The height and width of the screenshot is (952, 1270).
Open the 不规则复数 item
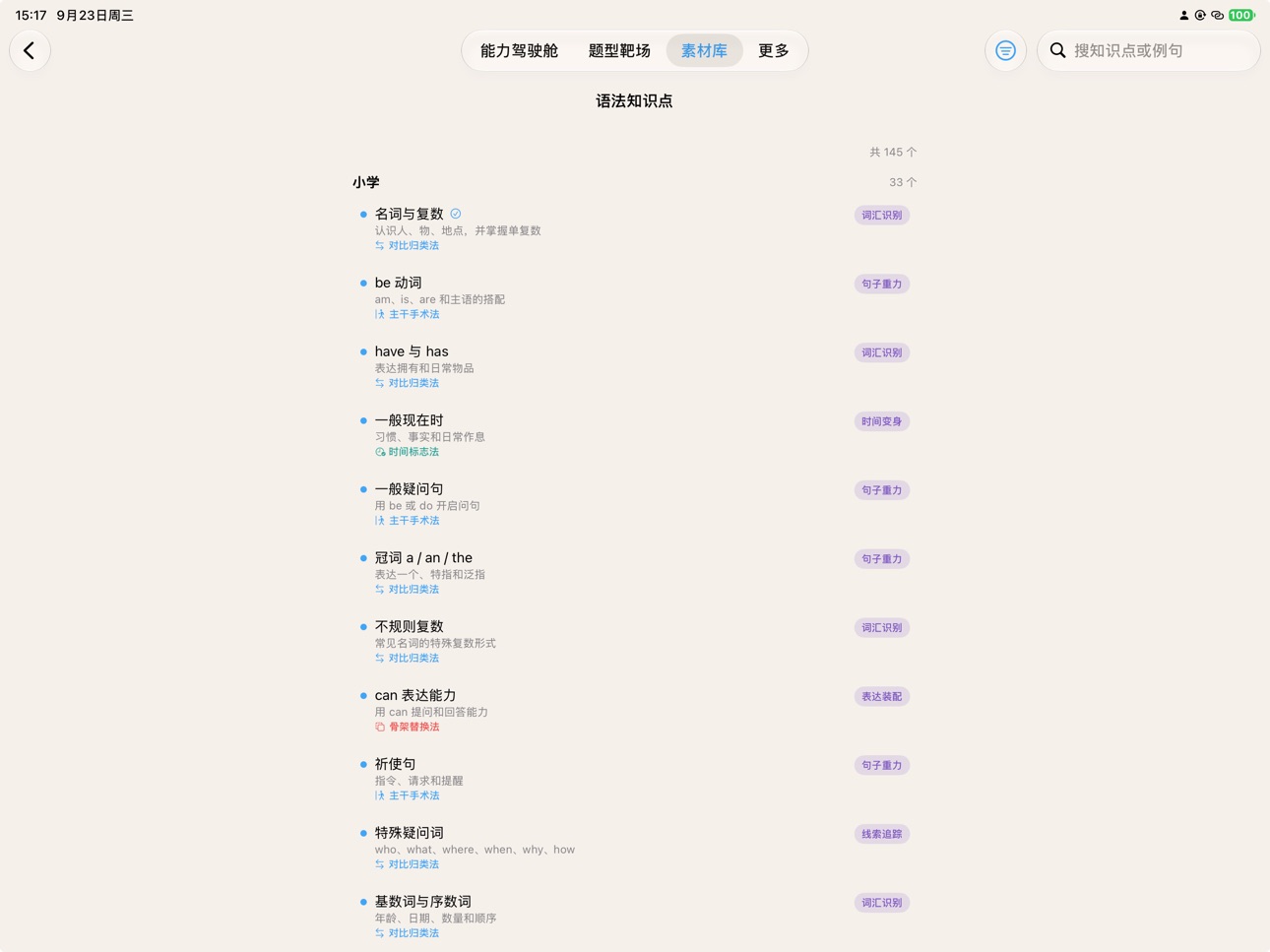coord(634,641)
